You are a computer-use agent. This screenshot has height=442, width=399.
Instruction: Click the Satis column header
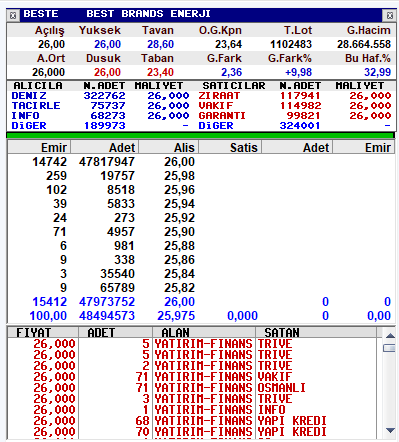click(230, 147)
